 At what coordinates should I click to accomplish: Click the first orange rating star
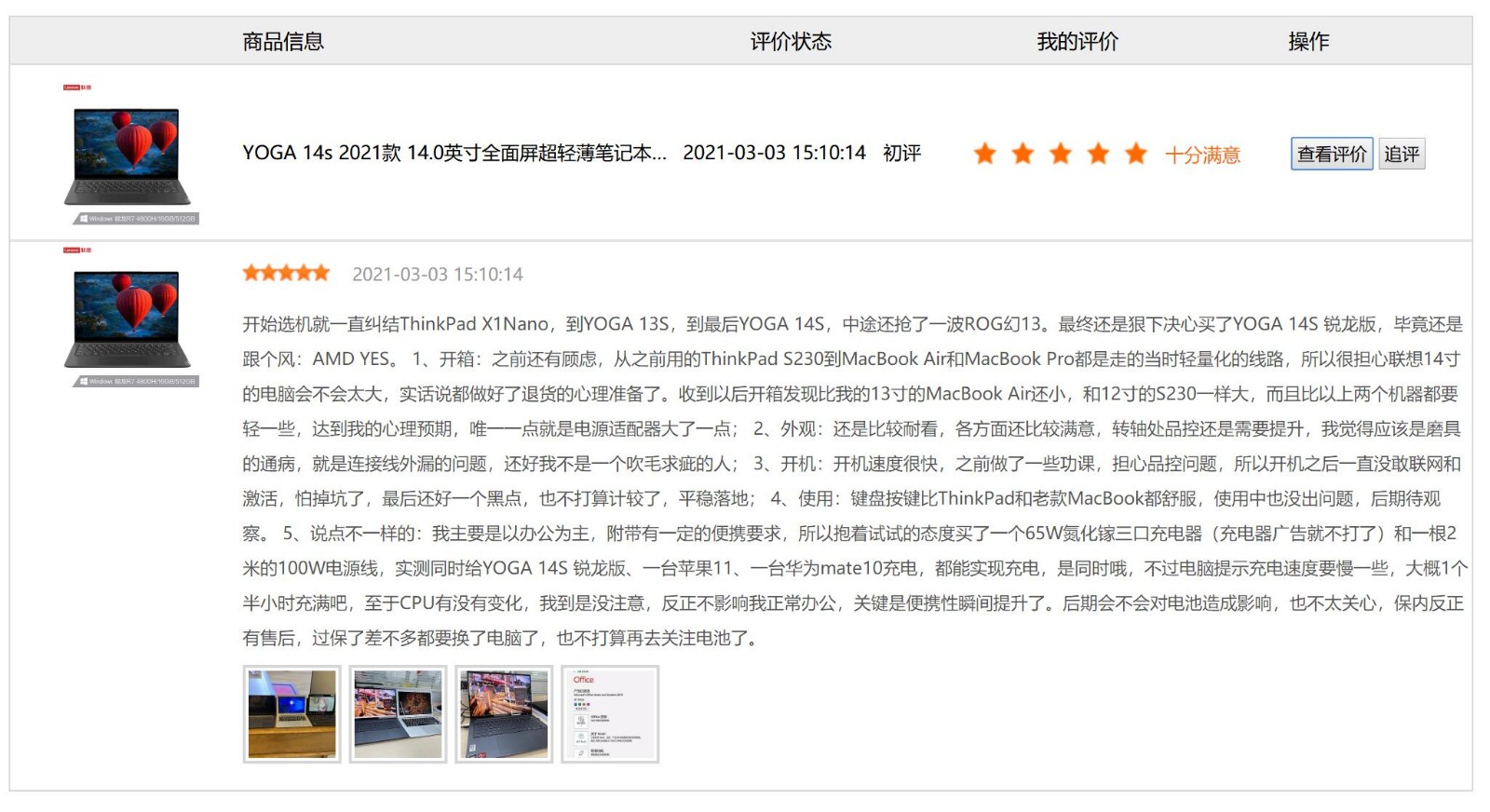(984, 154)
